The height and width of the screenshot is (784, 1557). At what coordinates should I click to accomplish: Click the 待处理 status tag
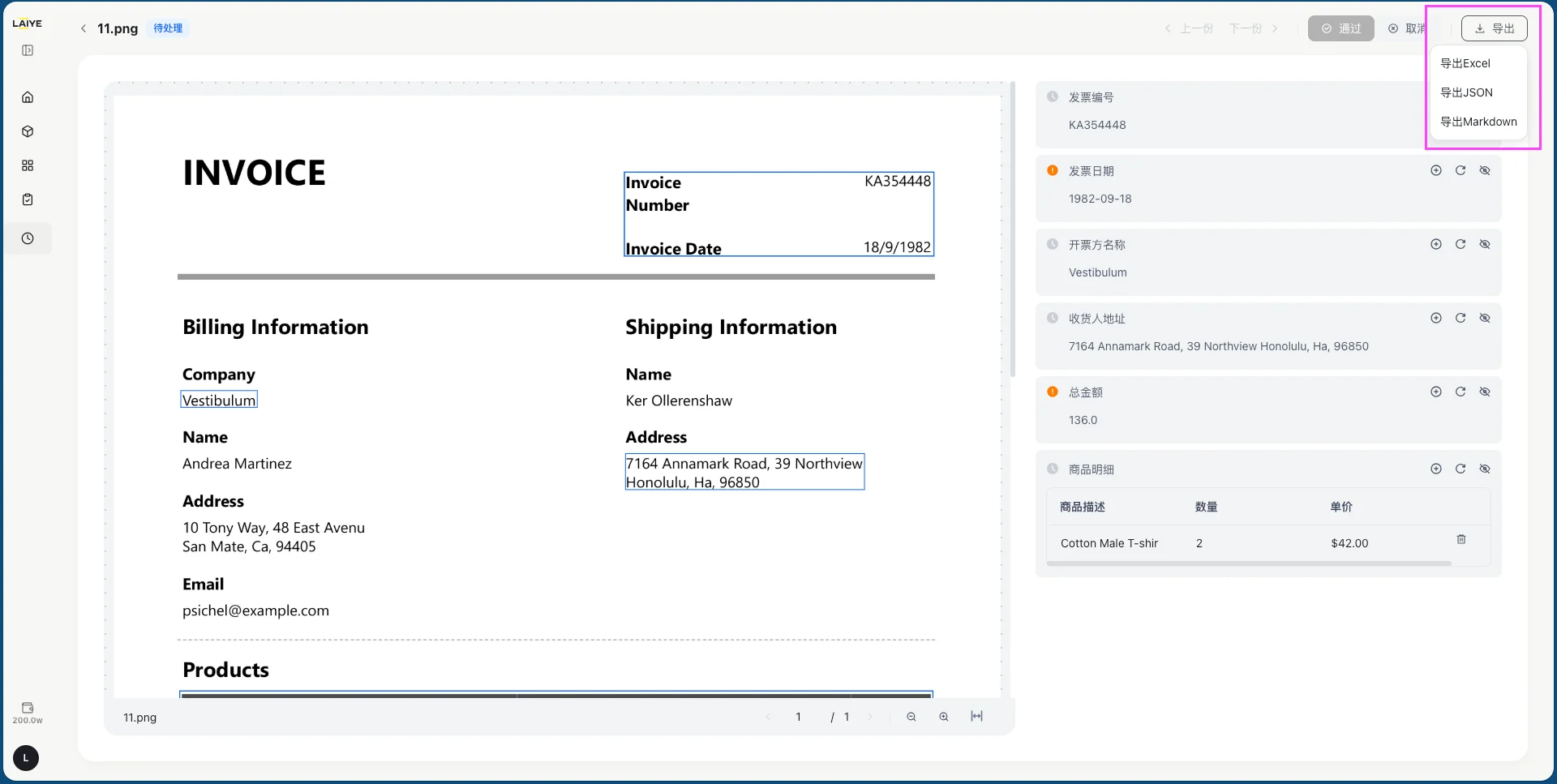tap(168, 28)
